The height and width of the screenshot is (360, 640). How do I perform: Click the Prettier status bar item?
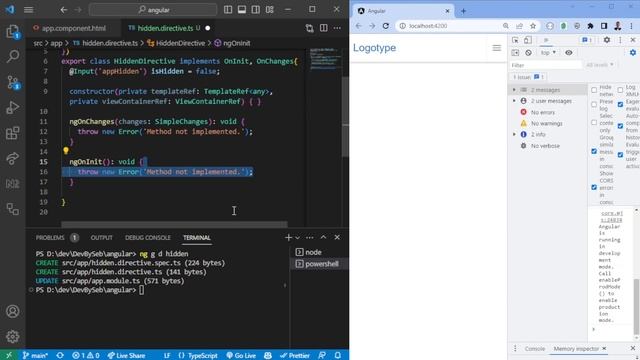click(x=295, y=356)
